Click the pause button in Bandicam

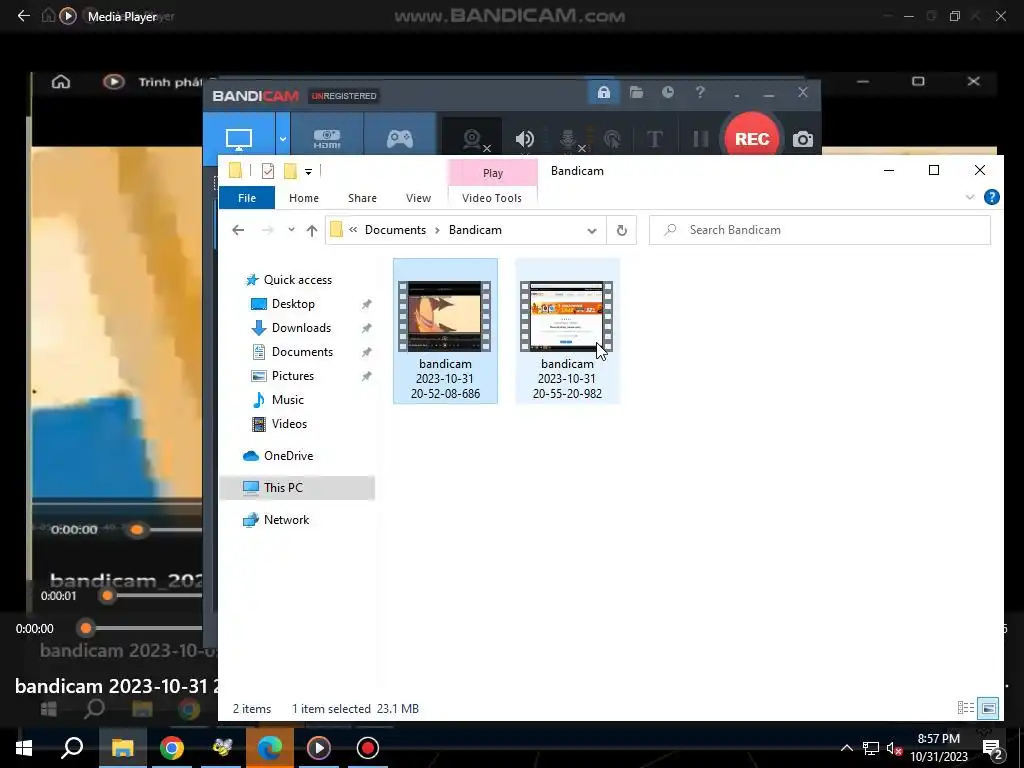click(x=700, y=138)
